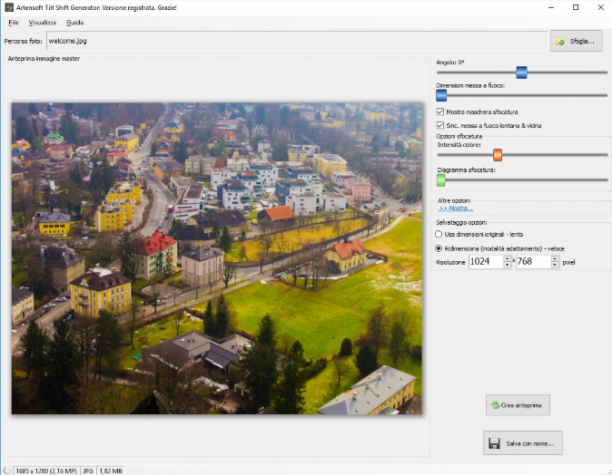This screenshot has height=475, width=612.
Task: Click the master image preview
Action: 217,258
